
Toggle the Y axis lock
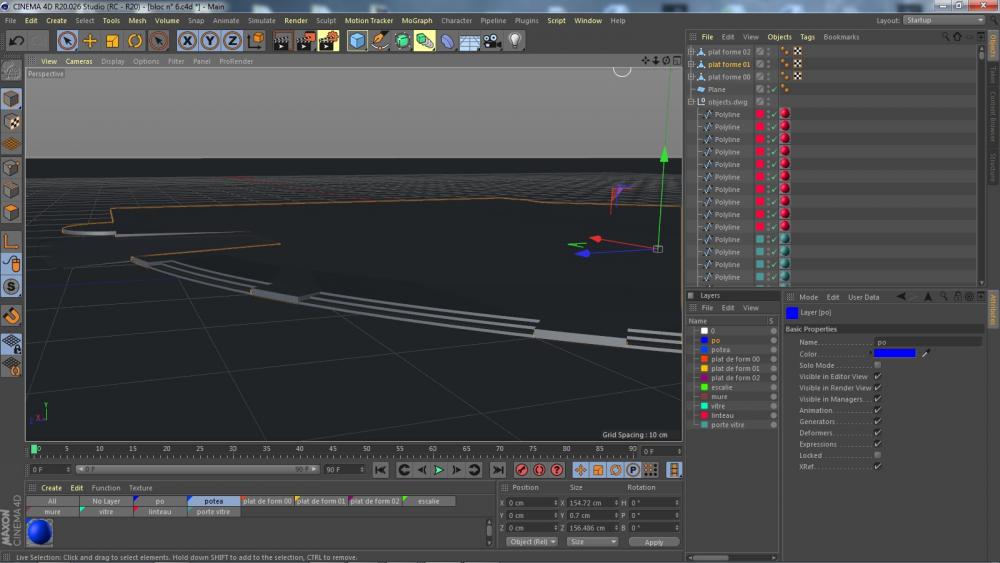209,41
